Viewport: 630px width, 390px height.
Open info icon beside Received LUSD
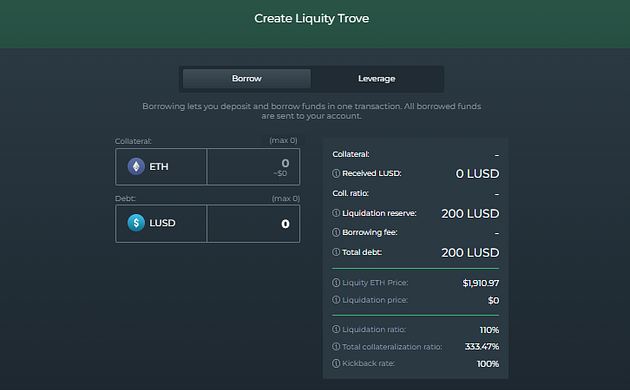point(336,173)
